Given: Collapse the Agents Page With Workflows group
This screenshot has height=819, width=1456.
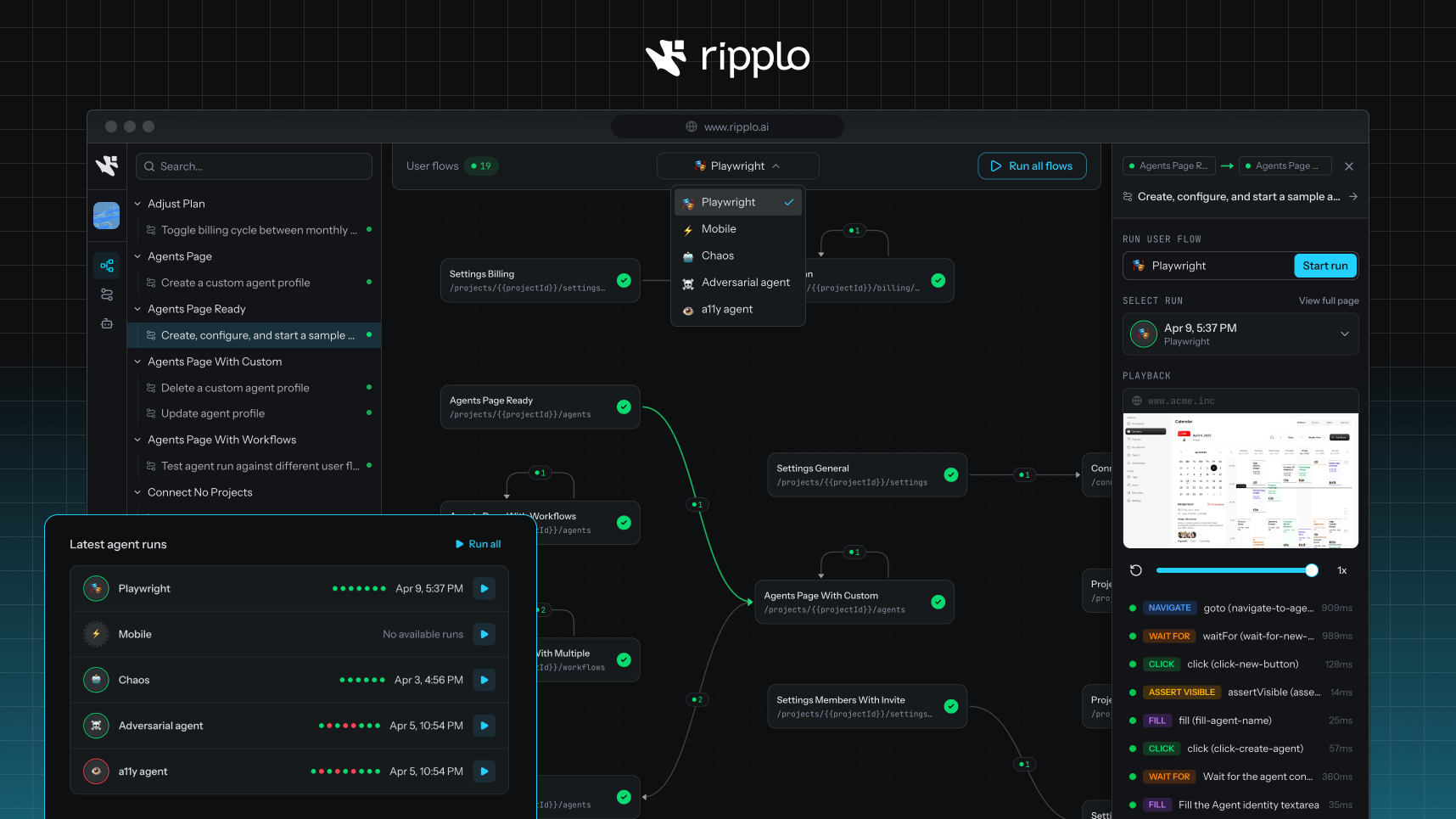Looking at the screenshot, I should (137, 440).
